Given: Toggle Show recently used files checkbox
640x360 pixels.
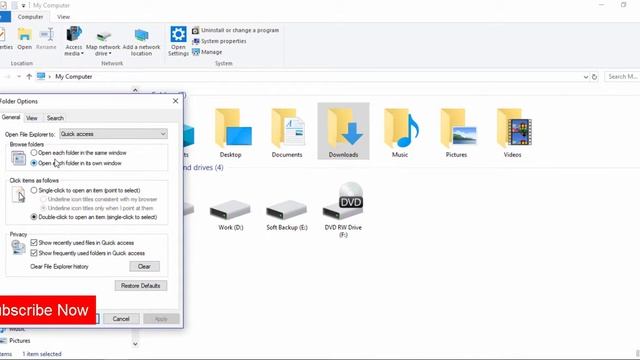Looking at the screenshot, I should [x=34, y=242].
